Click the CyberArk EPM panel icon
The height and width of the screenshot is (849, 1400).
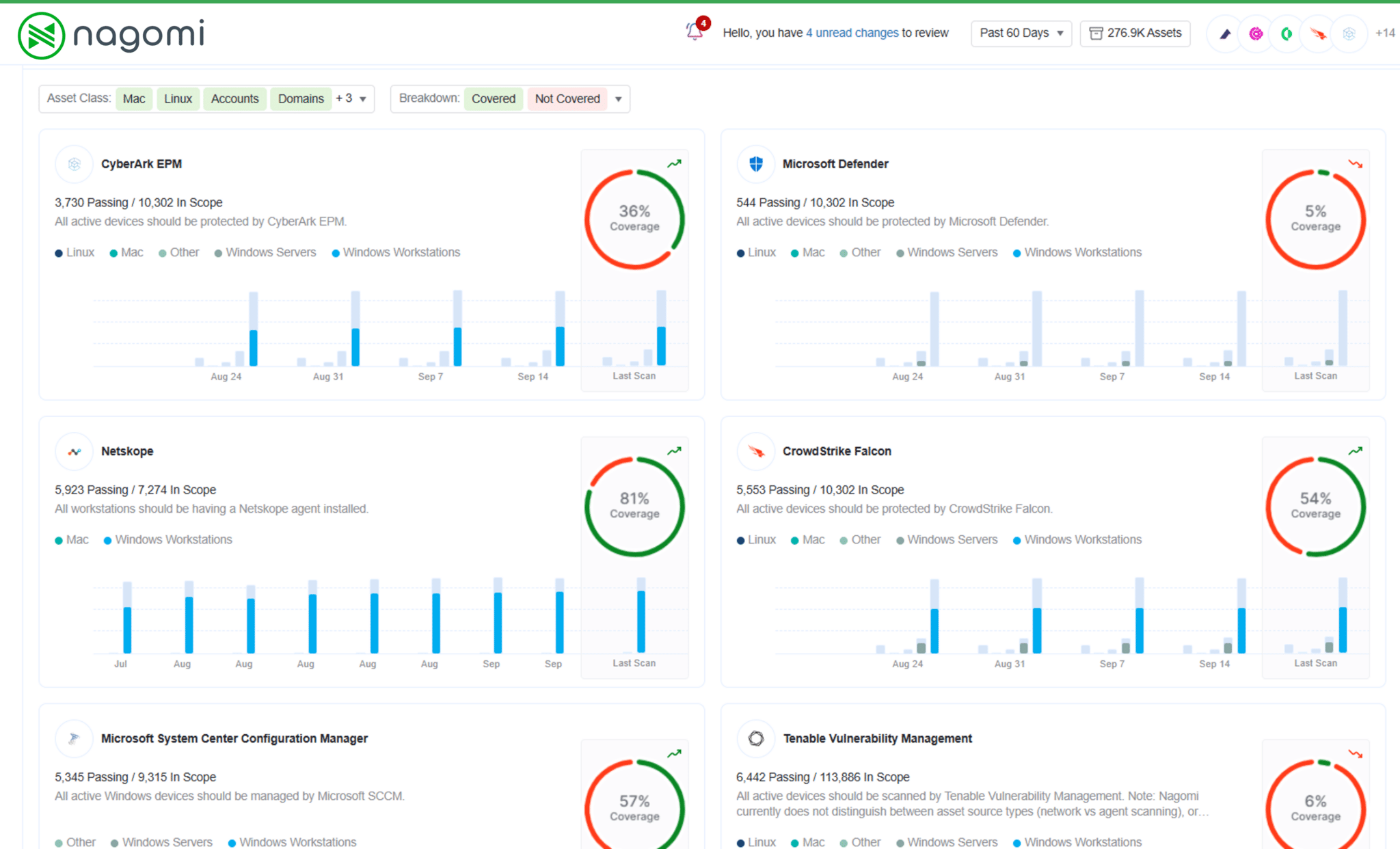[74, 164]
